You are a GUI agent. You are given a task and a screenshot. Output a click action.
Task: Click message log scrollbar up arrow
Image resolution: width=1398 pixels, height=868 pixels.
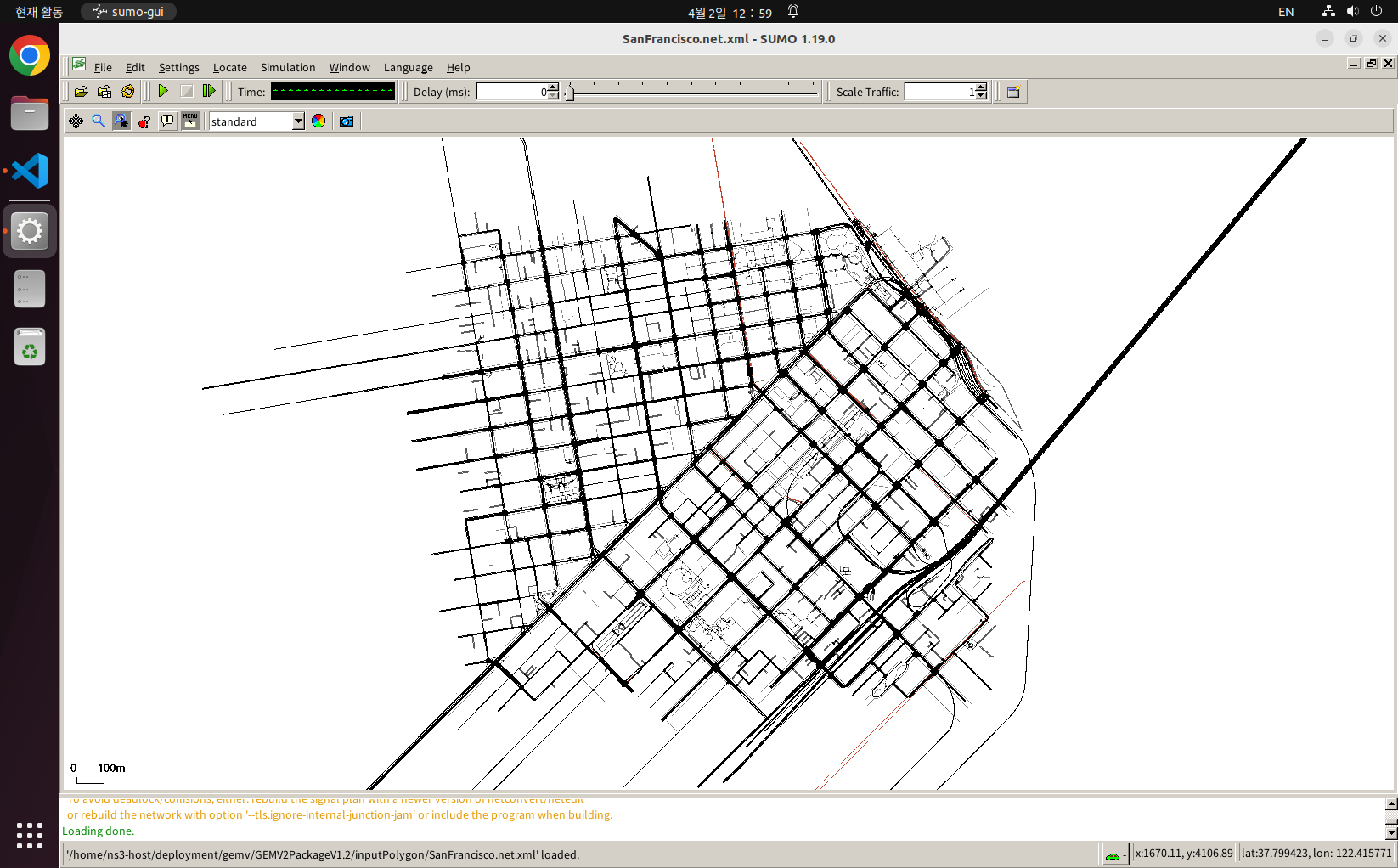tap(1391, 803)
